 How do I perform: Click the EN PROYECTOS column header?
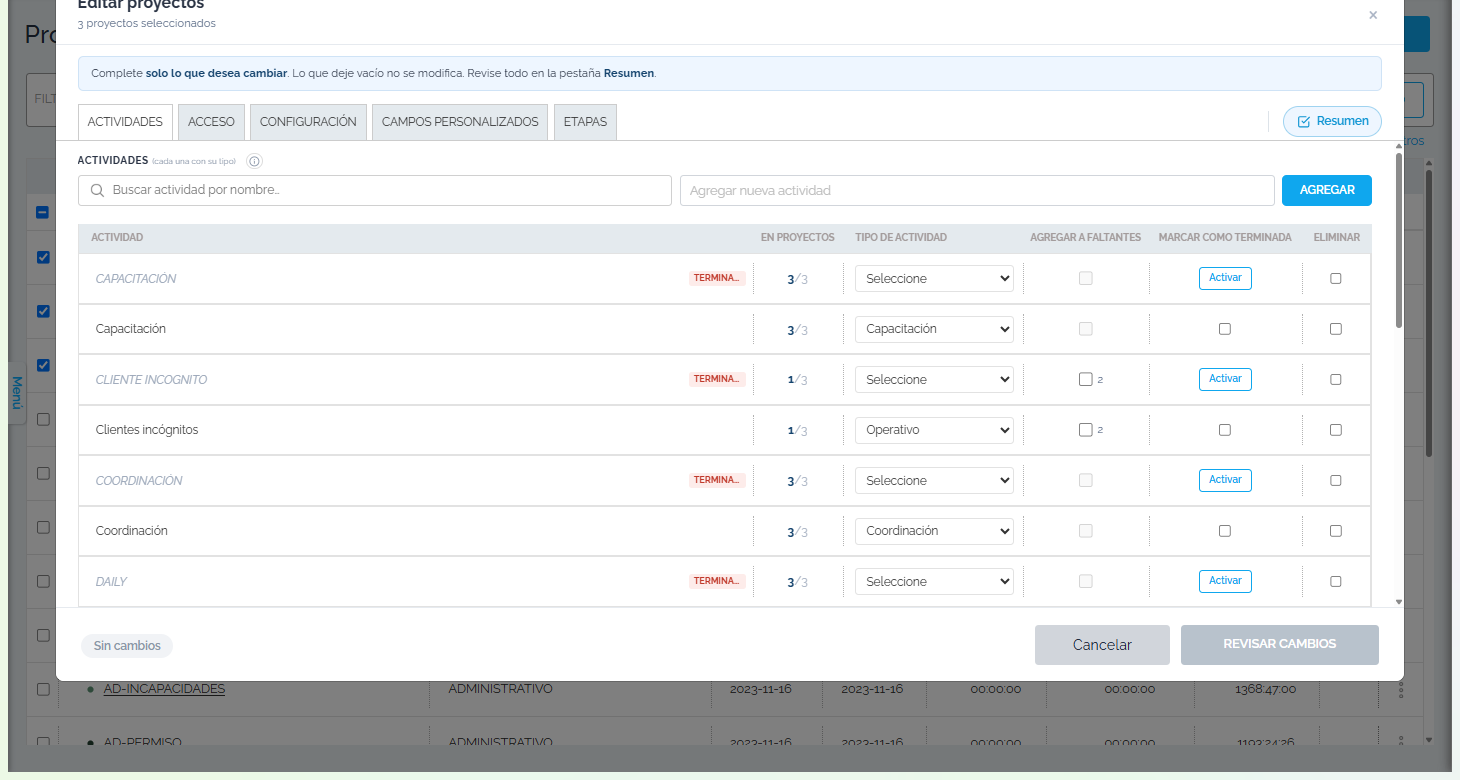[797, 238]
